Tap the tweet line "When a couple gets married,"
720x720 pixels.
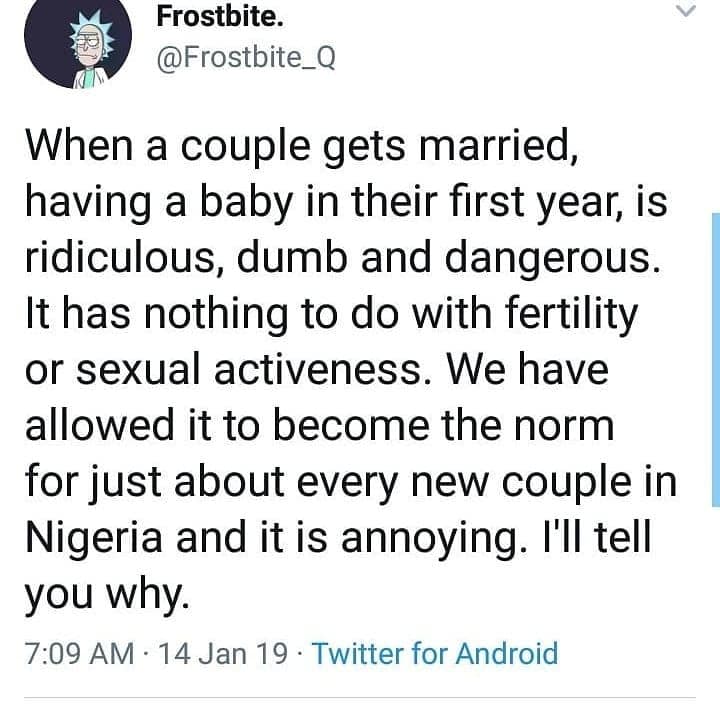tap(302, 146)
